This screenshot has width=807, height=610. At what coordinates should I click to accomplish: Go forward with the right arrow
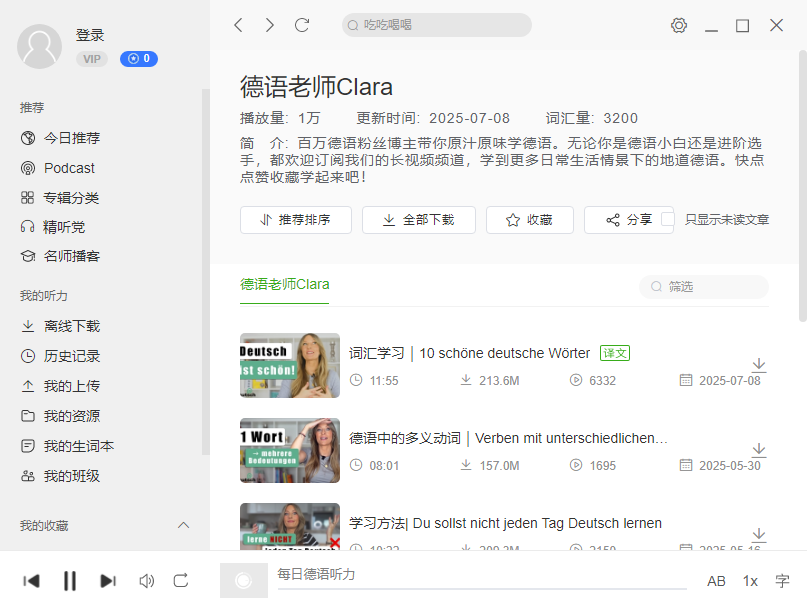269,25
